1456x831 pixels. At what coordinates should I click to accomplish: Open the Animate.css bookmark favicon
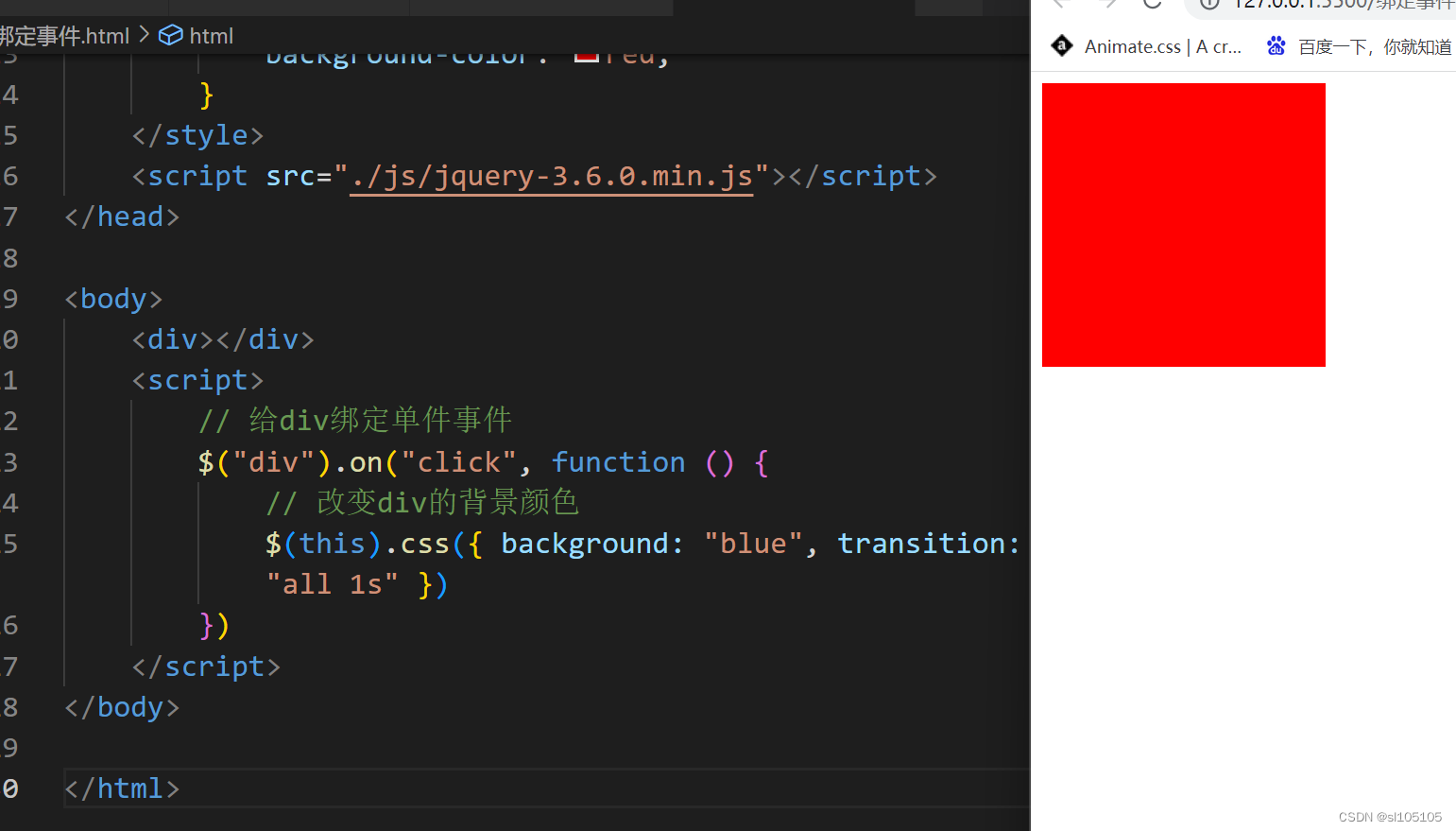(1062, 45)
